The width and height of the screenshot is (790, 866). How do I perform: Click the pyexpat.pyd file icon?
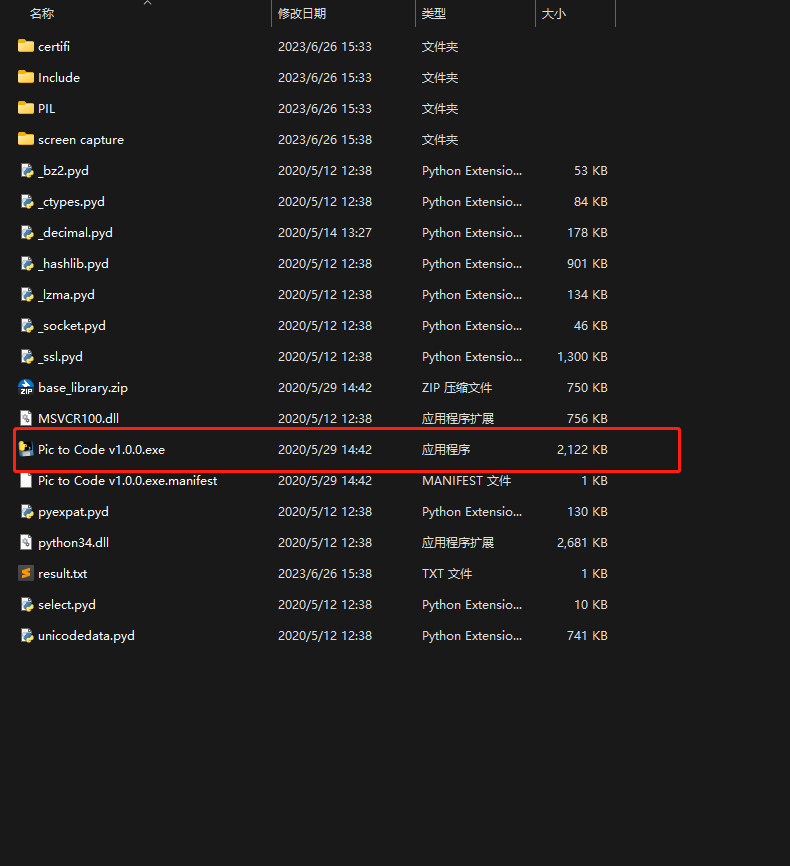[27, 511]
